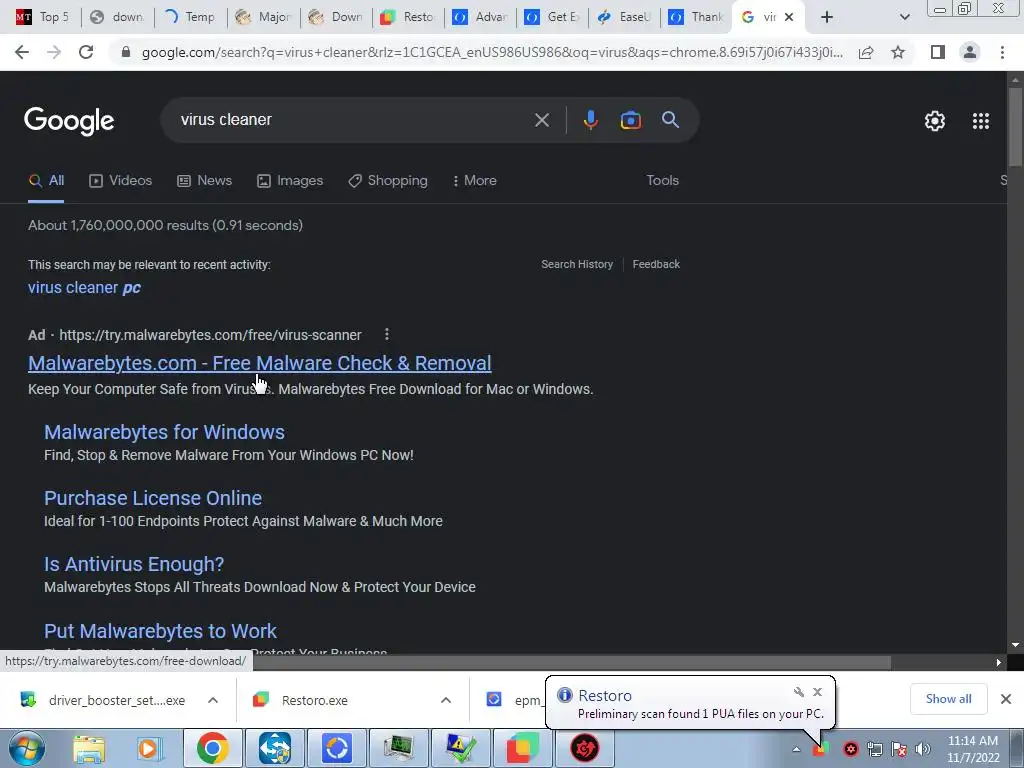Share this page from the address bar
1024x768 pixels.
[866, 53]
